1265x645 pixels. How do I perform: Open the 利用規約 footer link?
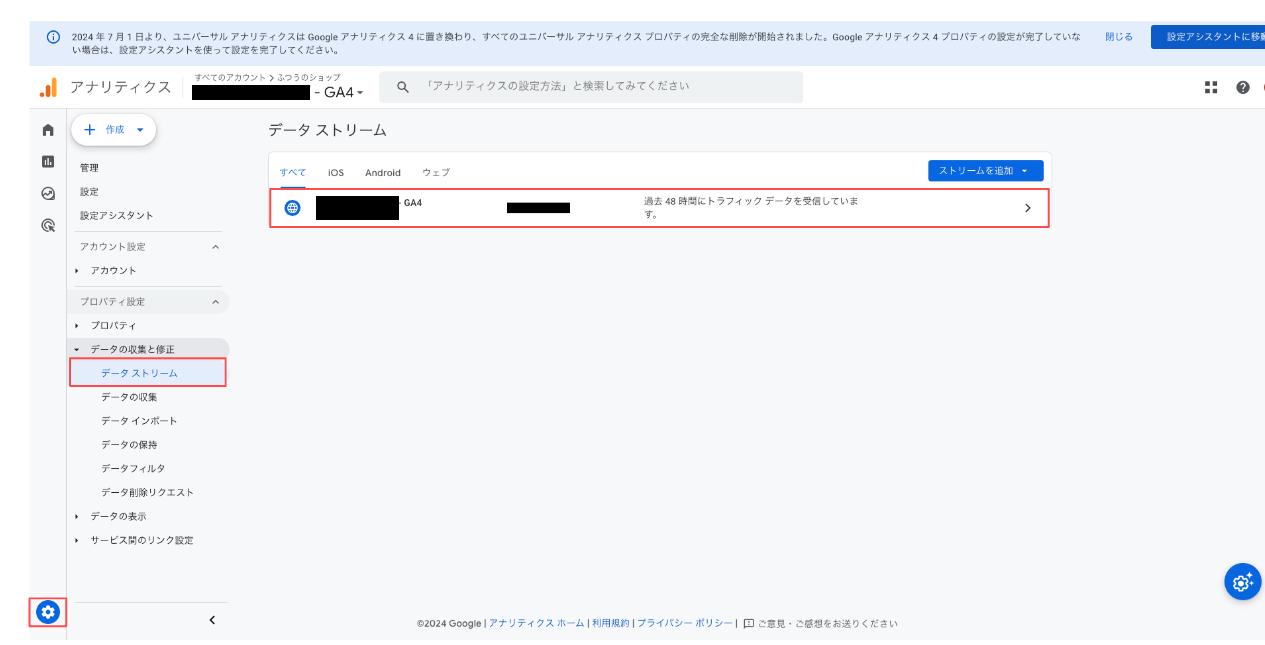coord(611,623)
